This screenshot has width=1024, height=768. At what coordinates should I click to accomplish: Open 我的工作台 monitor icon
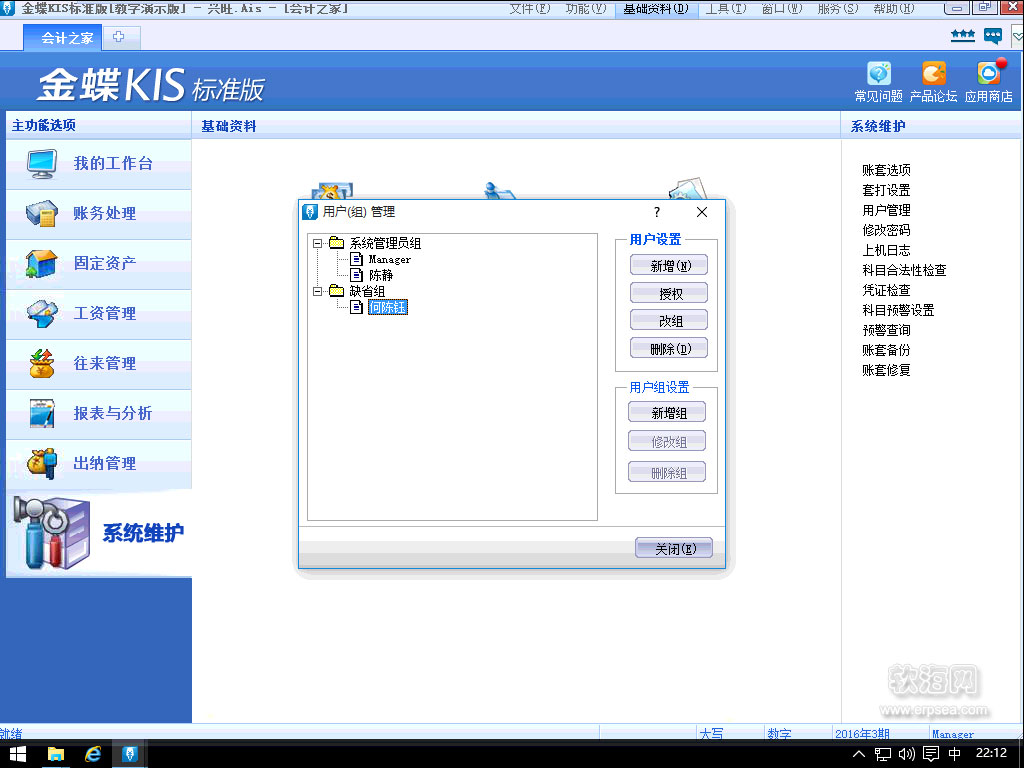(42, 163)
